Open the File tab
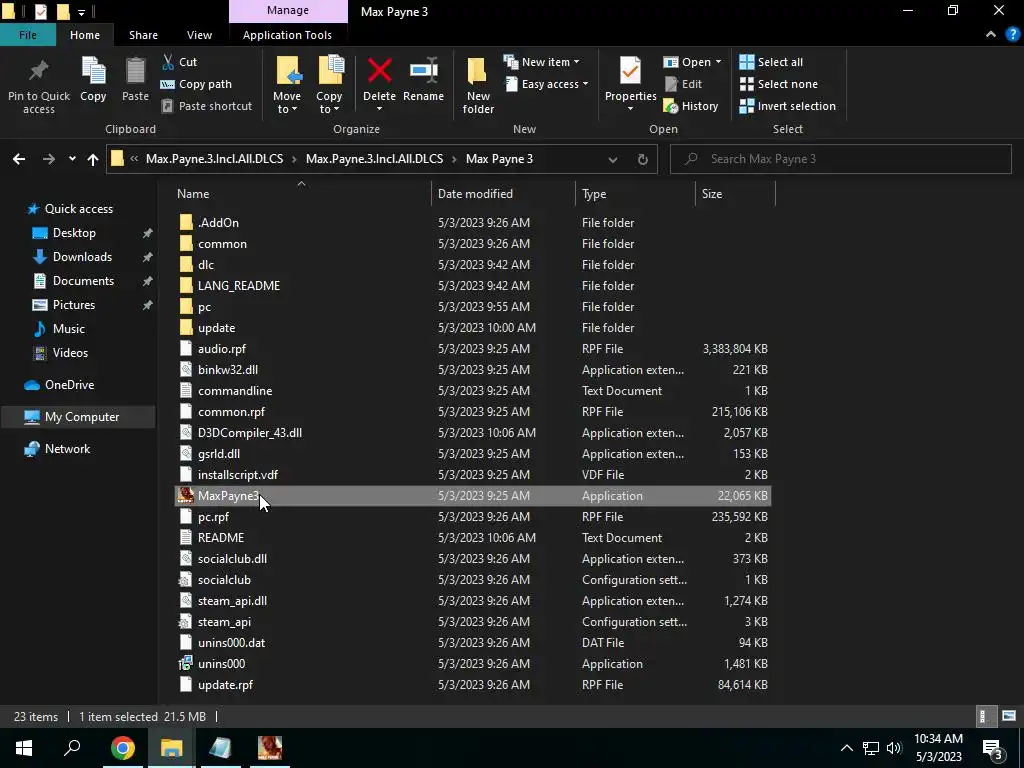The width and height of the screenshot is (1024, 768). point(27,35)
